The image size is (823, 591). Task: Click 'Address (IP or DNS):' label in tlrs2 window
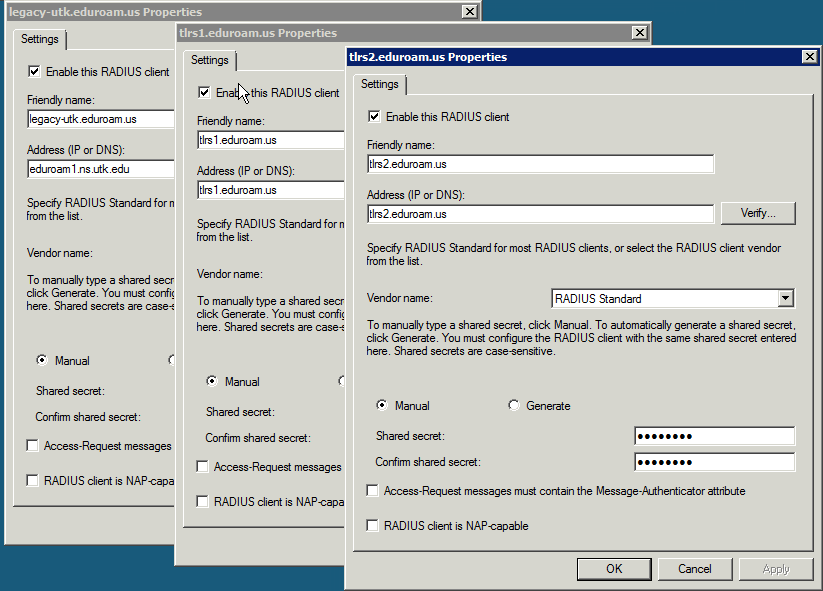[x=416, y=195]
